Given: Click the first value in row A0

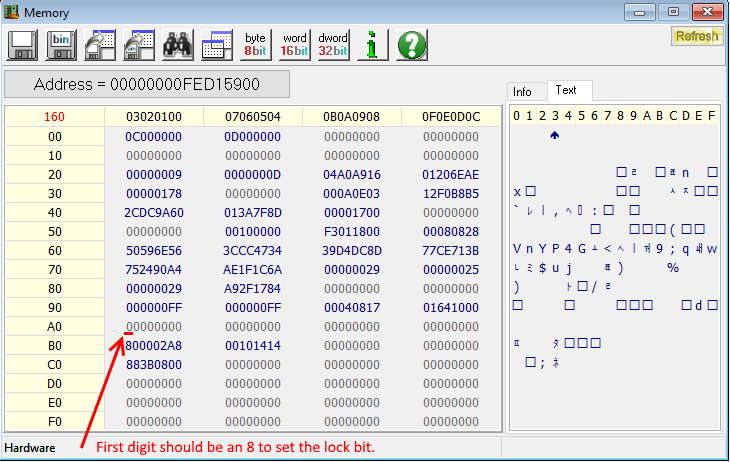Looking at the screenshot, I should [x=154, y=326].
